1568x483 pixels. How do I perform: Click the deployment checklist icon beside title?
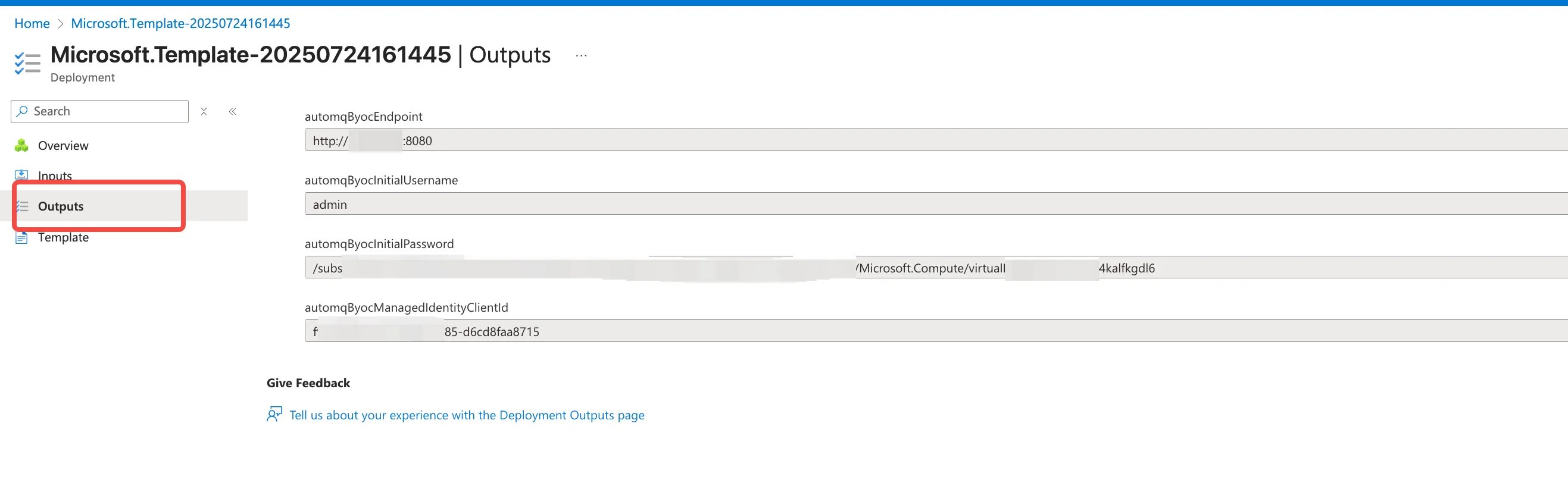click(x=27, y=63)
